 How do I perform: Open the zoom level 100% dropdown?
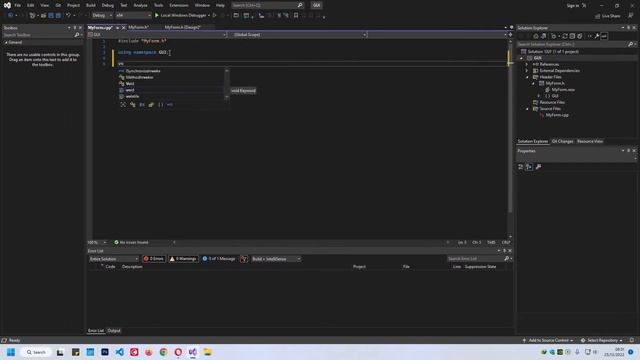(97, 242)
